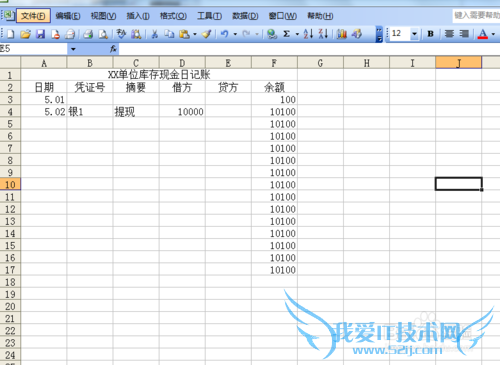Open the font size 12 dropdown

click(x=414, y=34)
